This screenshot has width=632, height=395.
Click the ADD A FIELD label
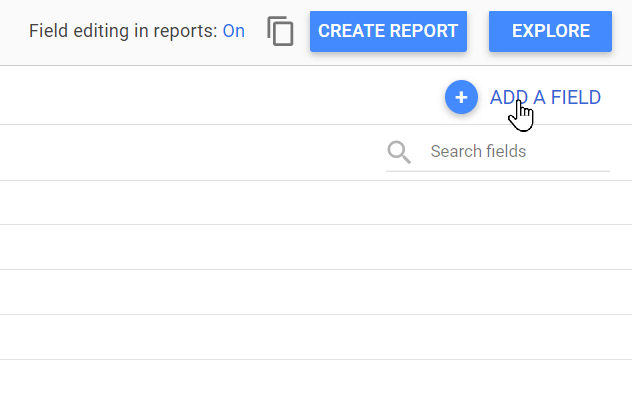(545, 98)
